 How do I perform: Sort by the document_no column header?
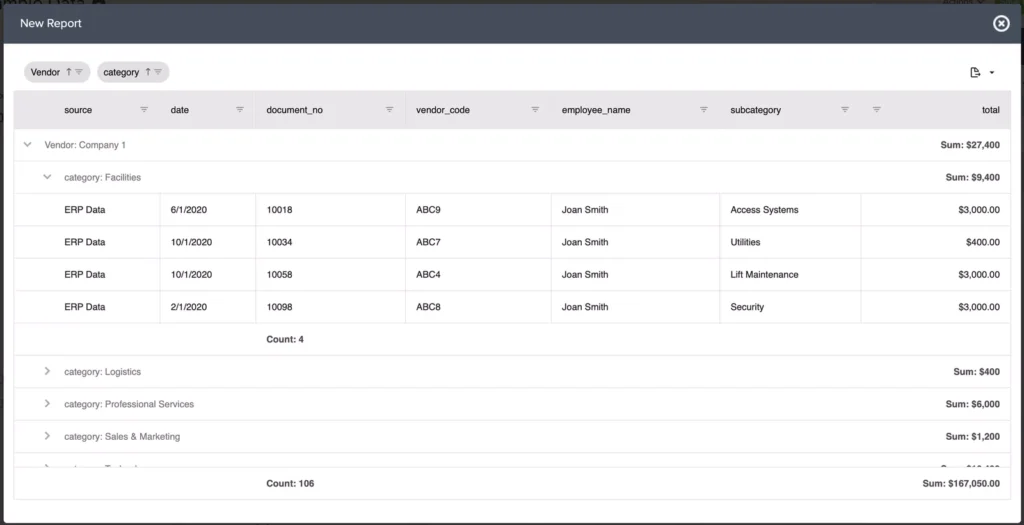(294, 110)
